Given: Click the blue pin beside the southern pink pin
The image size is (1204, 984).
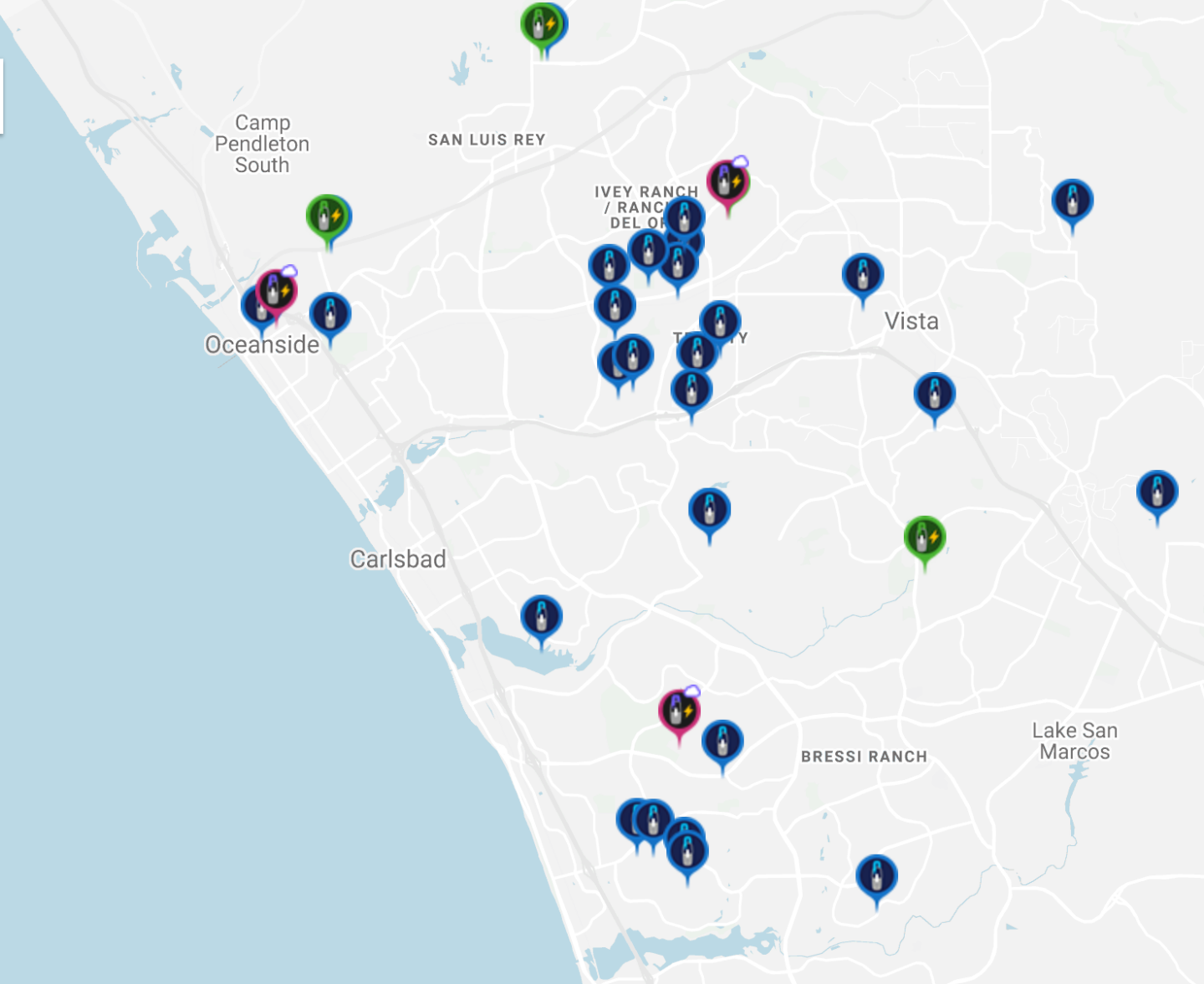Looking at the screenshot, I should (722, 742).
